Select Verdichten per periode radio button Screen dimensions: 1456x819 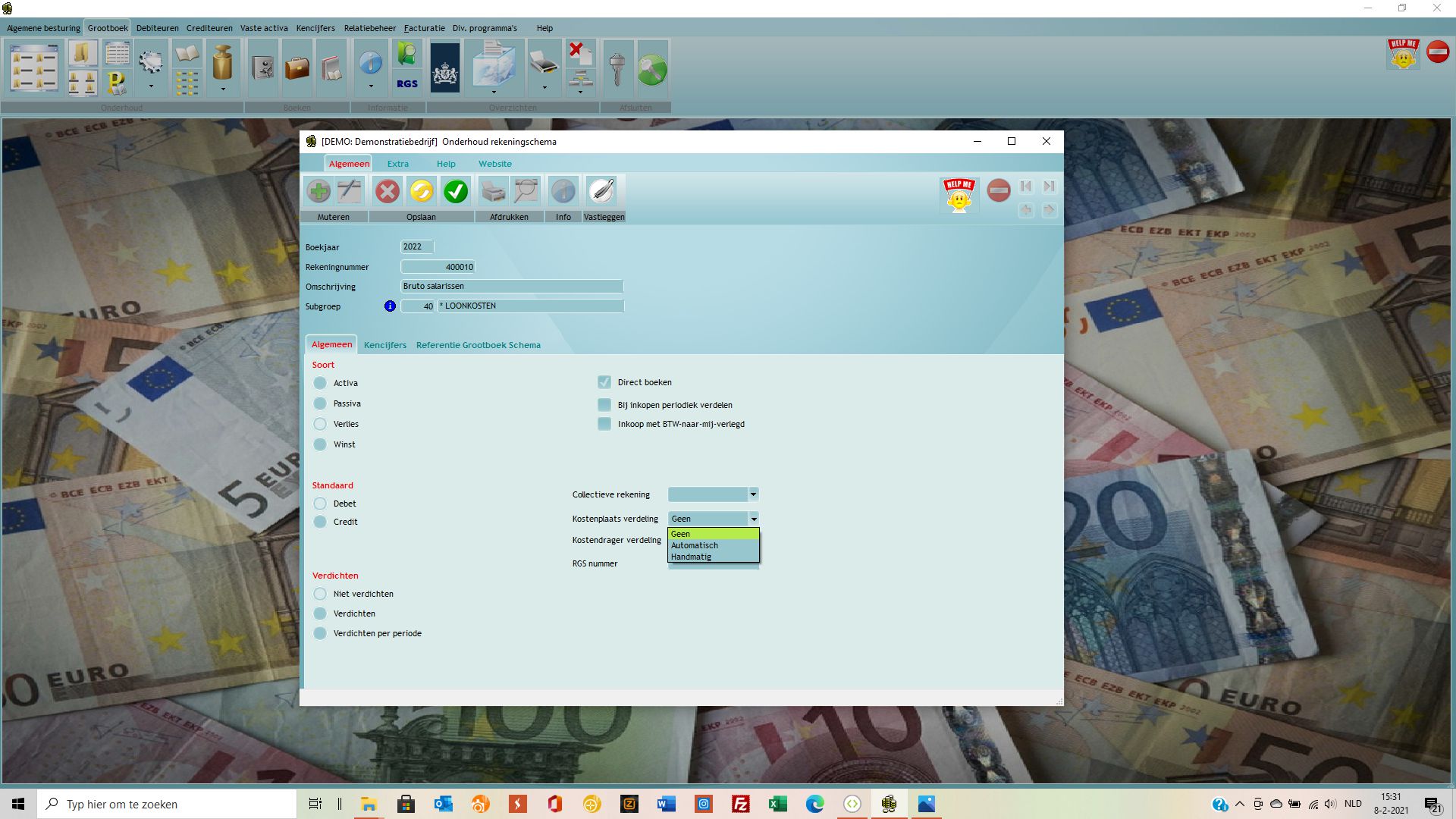[x=320, y=633]
